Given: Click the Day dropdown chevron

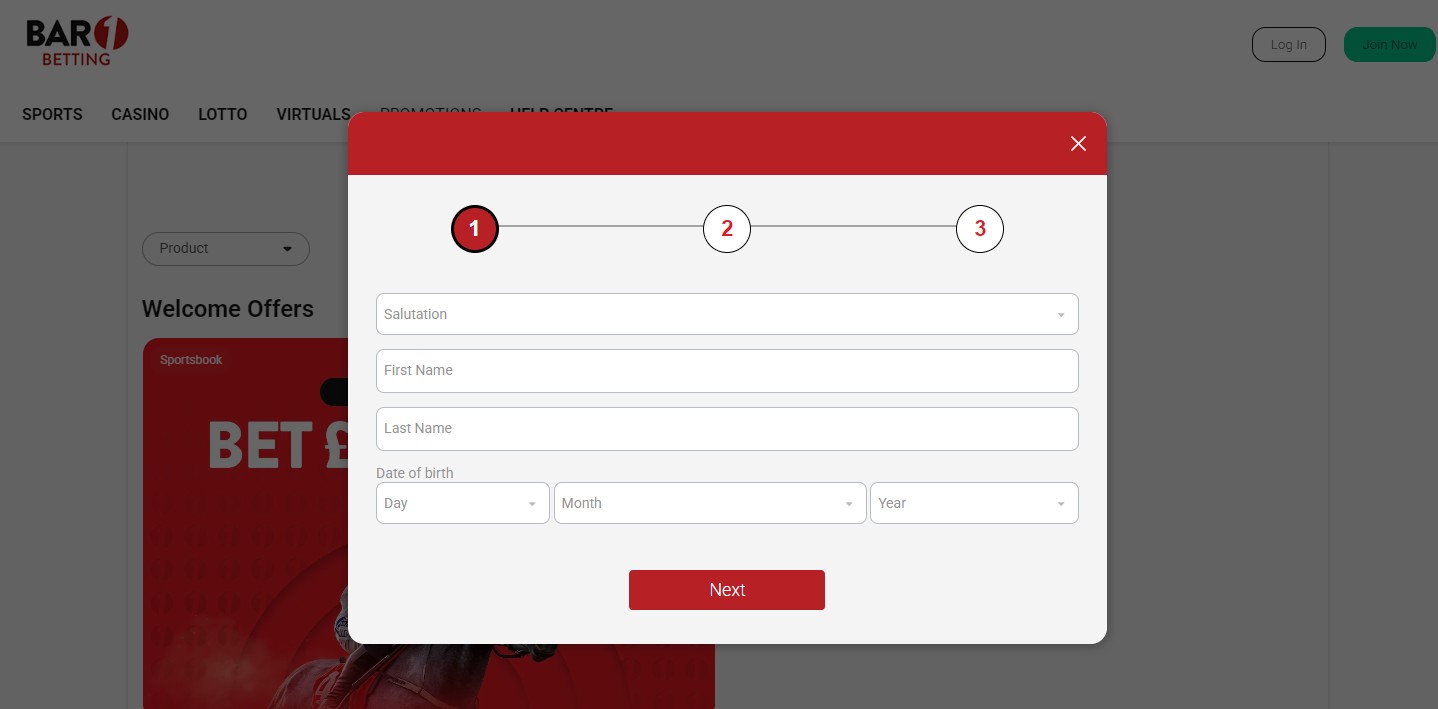Looking at the screenshot, I should [531, 503].
